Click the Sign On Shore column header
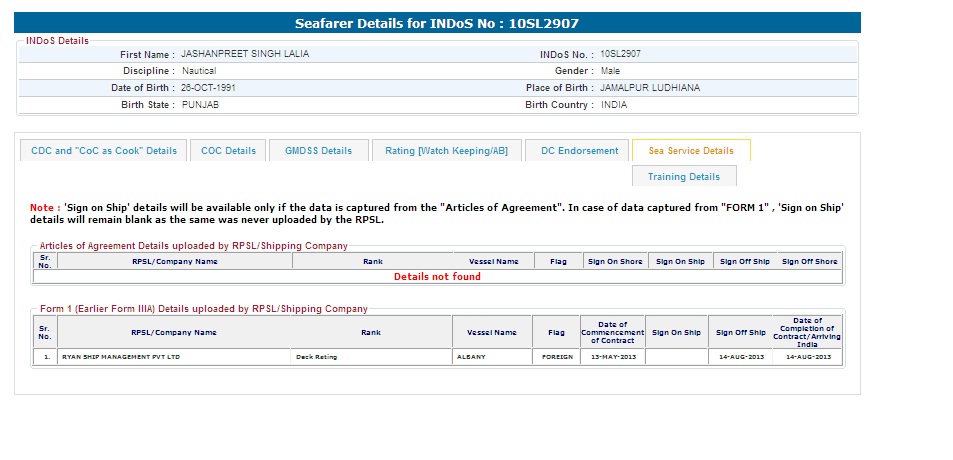Viewport: 953px width, 460px height. [x=614, y=262]
